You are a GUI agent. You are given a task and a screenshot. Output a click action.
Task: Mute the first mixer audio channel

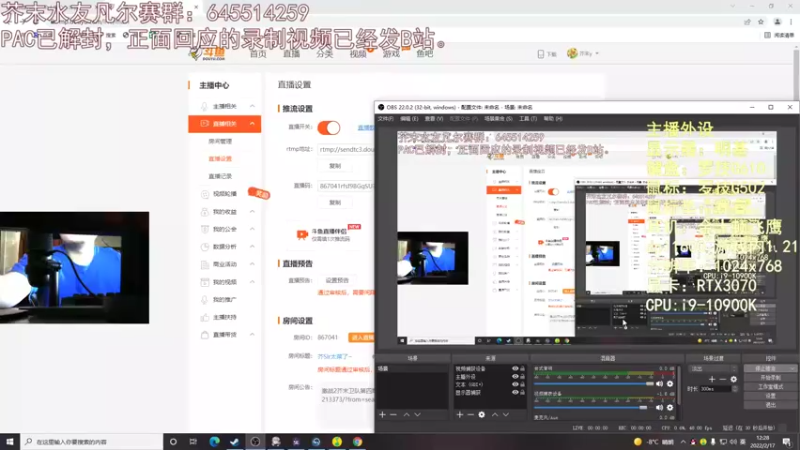[659, 384]
